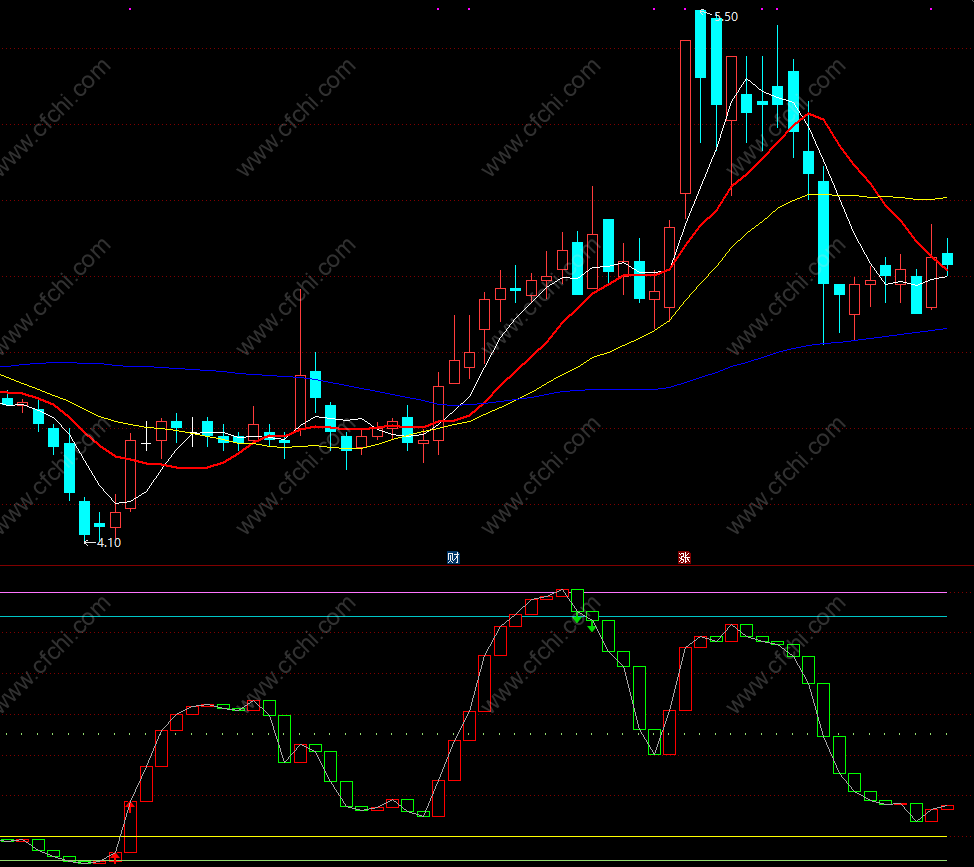974x867 pixels.
Task: Select the lower green down arrow sell signal
Action: (592, 626)
